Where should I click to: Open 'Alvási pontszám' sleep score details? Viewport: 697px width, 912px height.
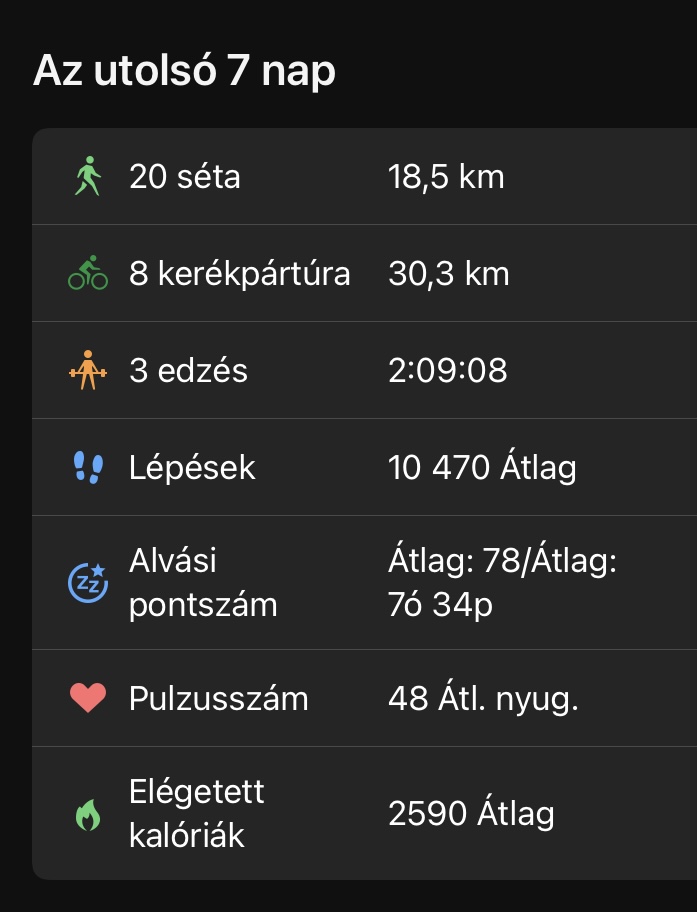[203, 582]
